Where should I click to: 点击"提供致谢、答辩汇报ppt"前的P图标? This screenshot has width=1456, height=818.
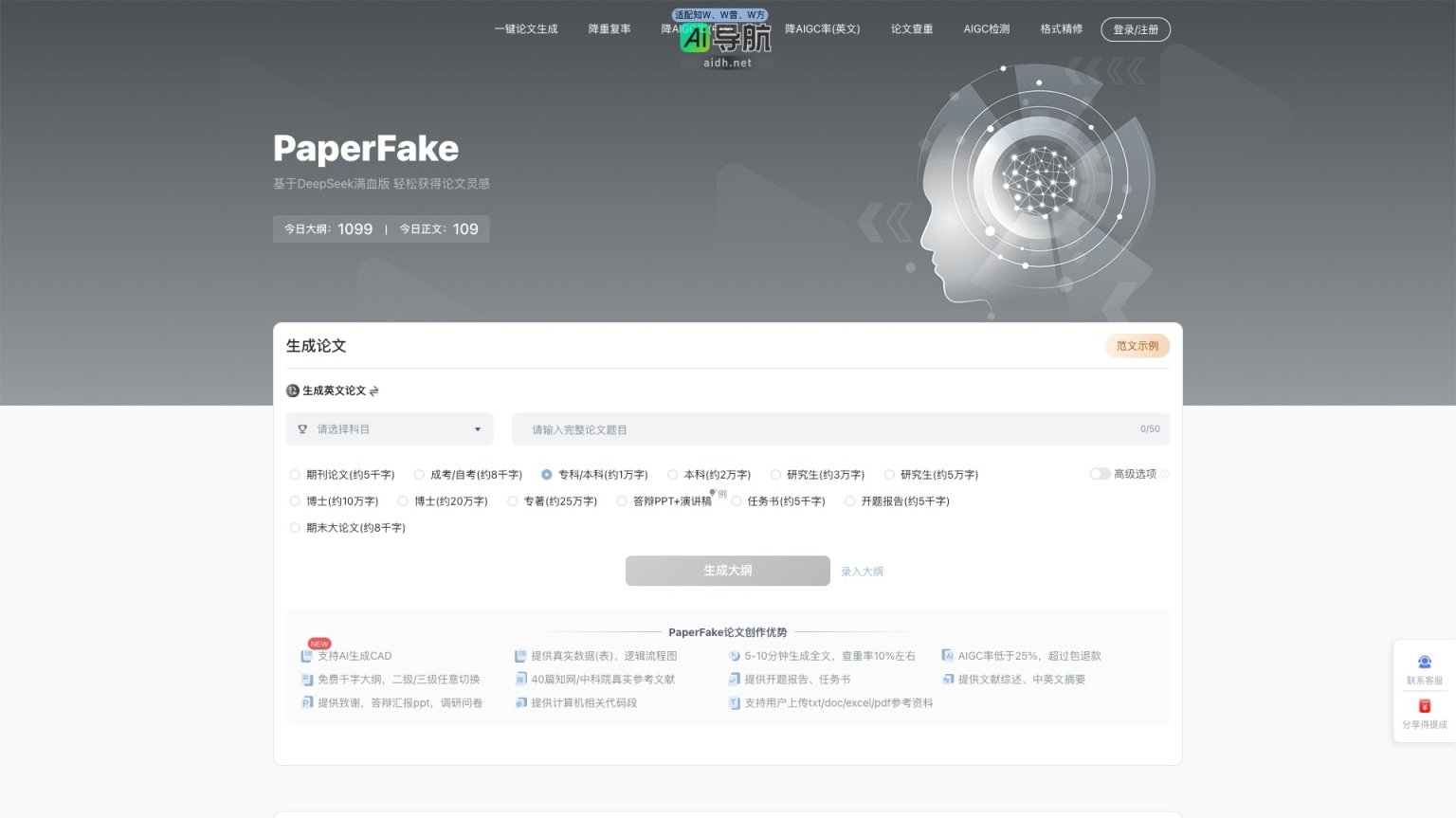click(307, 702)
